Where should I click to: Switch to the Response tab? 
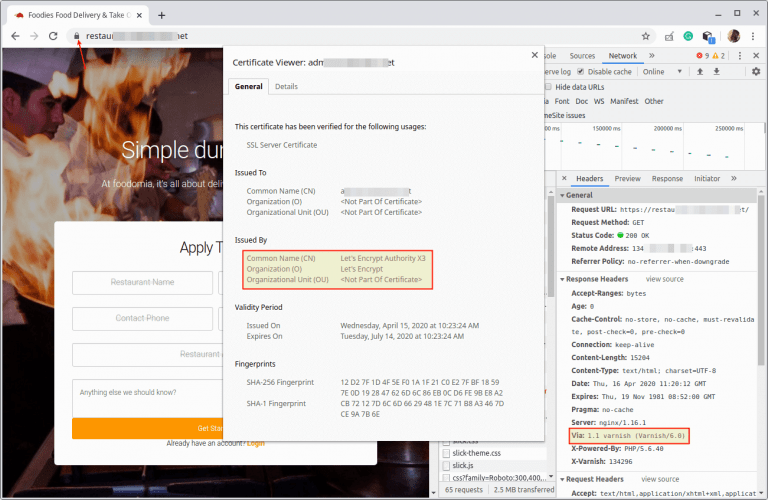click(x=667, y=178)
